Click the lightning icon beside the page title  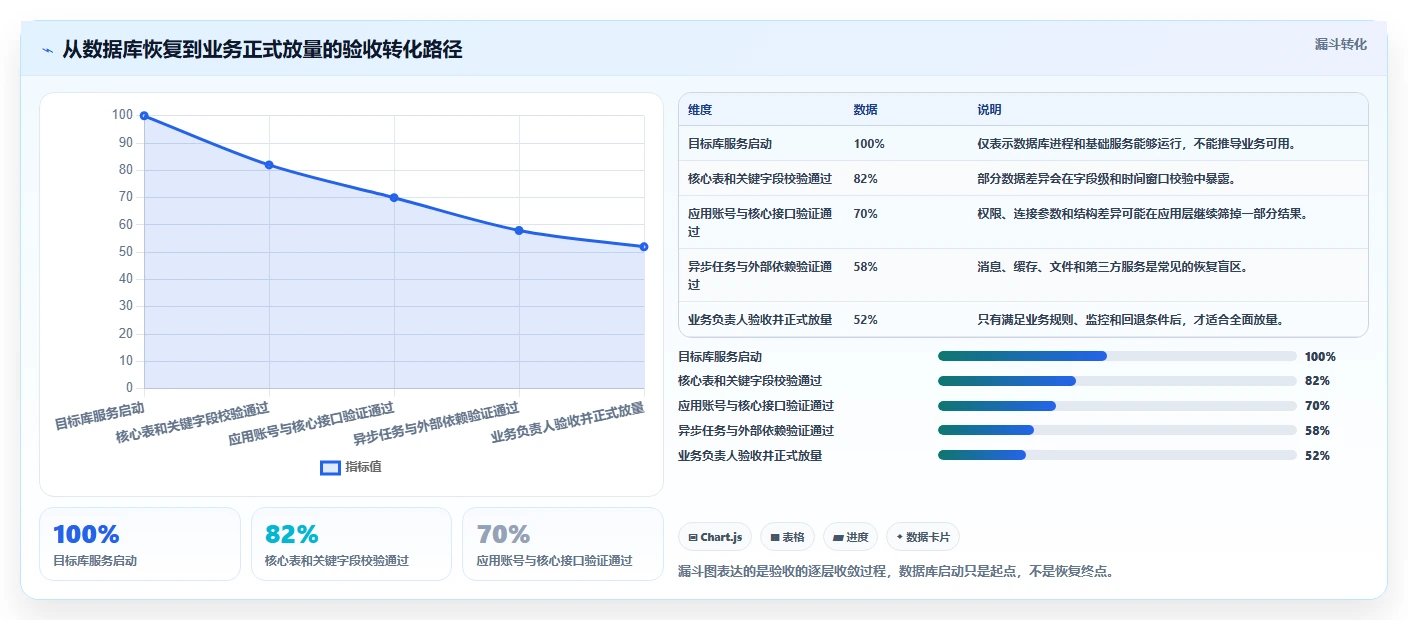(47, 50)
